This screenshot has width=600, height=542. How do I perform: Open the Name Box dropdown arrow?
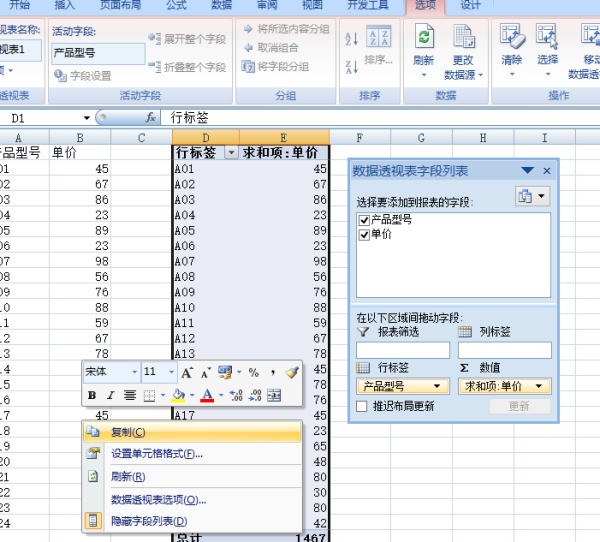tap(87, 118)
